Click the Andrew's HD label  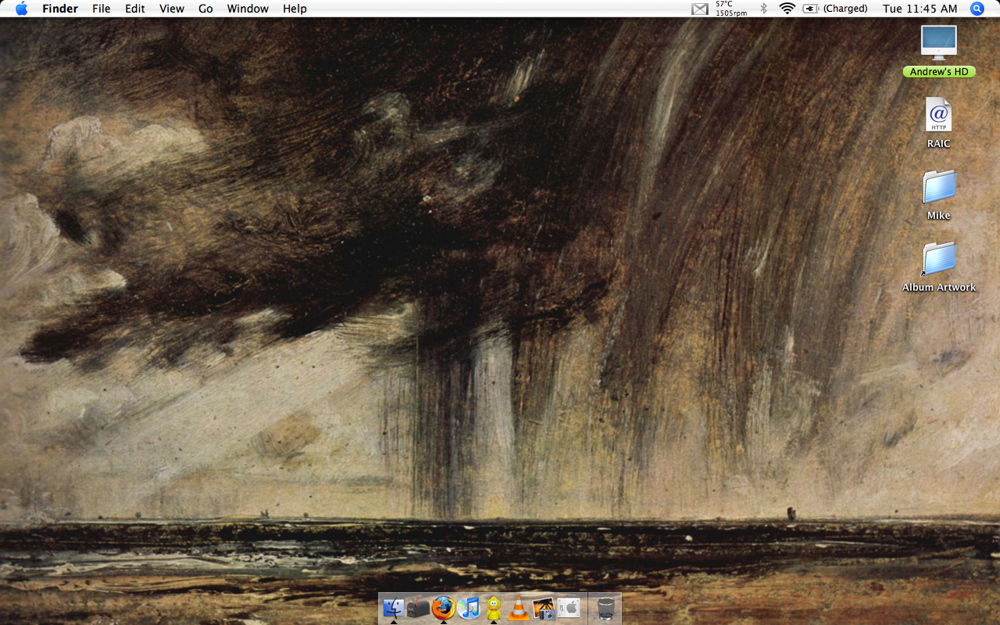pyautogui.click(x=939, y=71)
